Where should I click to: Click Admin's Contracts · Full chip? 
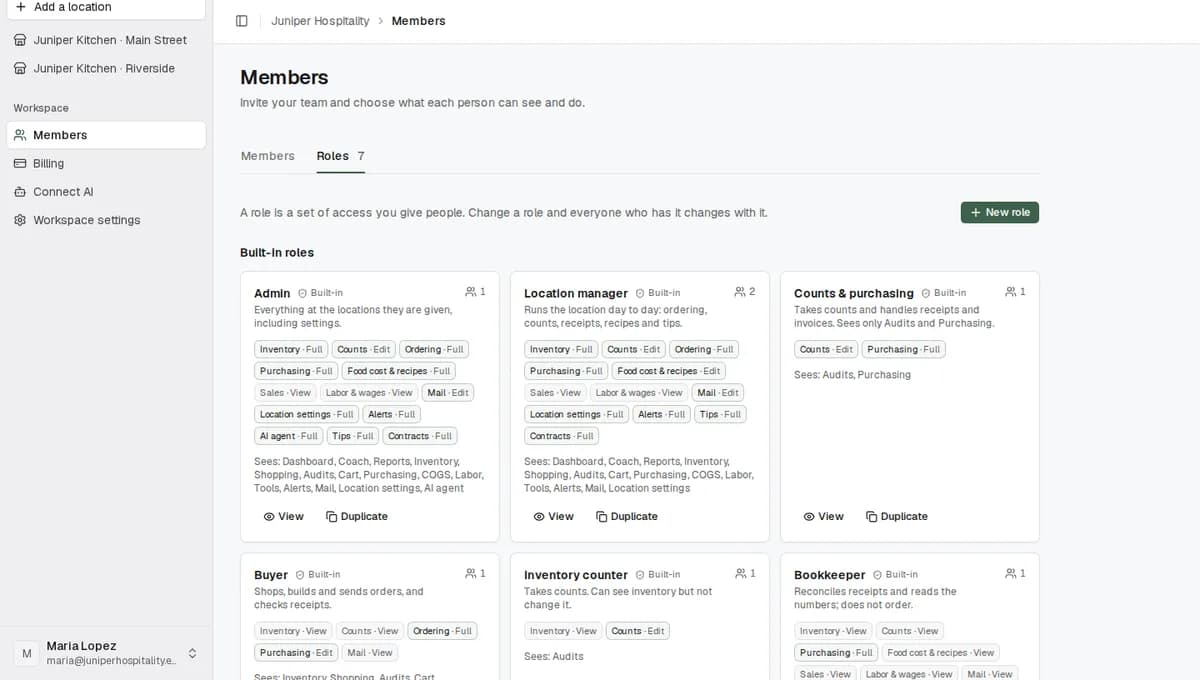tap(420, 436)
